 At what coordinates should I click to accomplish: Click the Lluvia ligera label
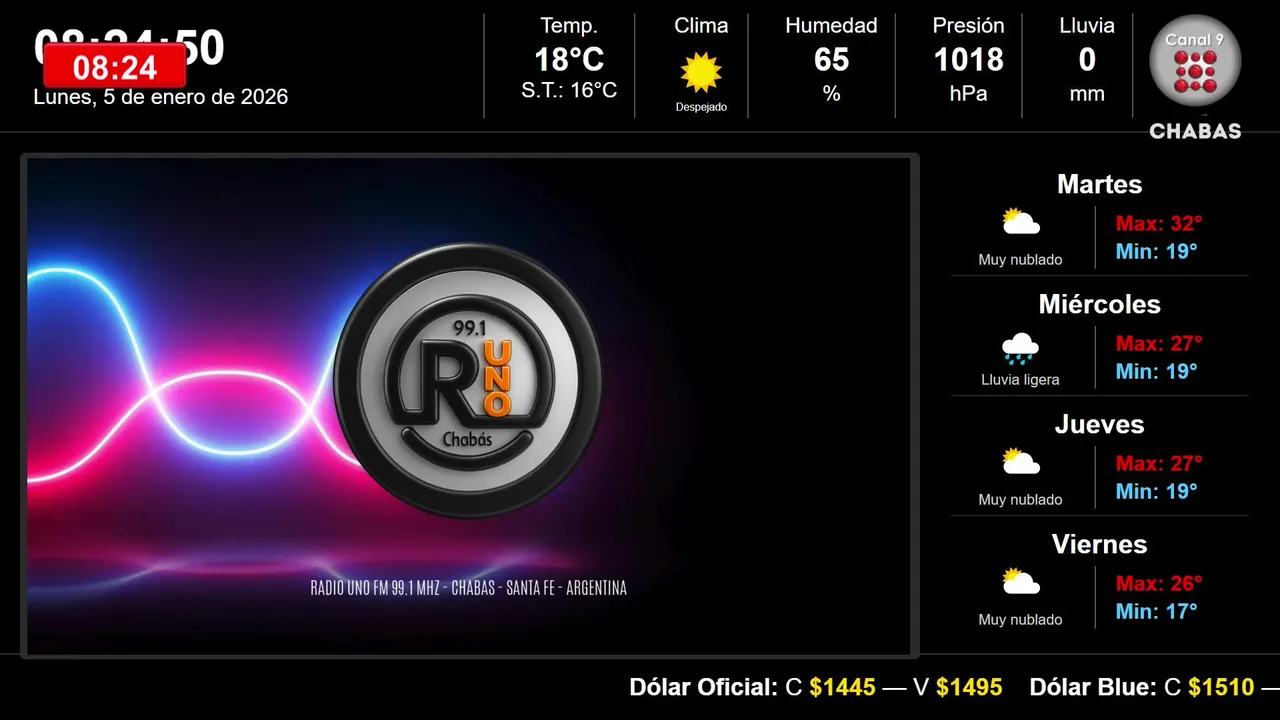1020,380
